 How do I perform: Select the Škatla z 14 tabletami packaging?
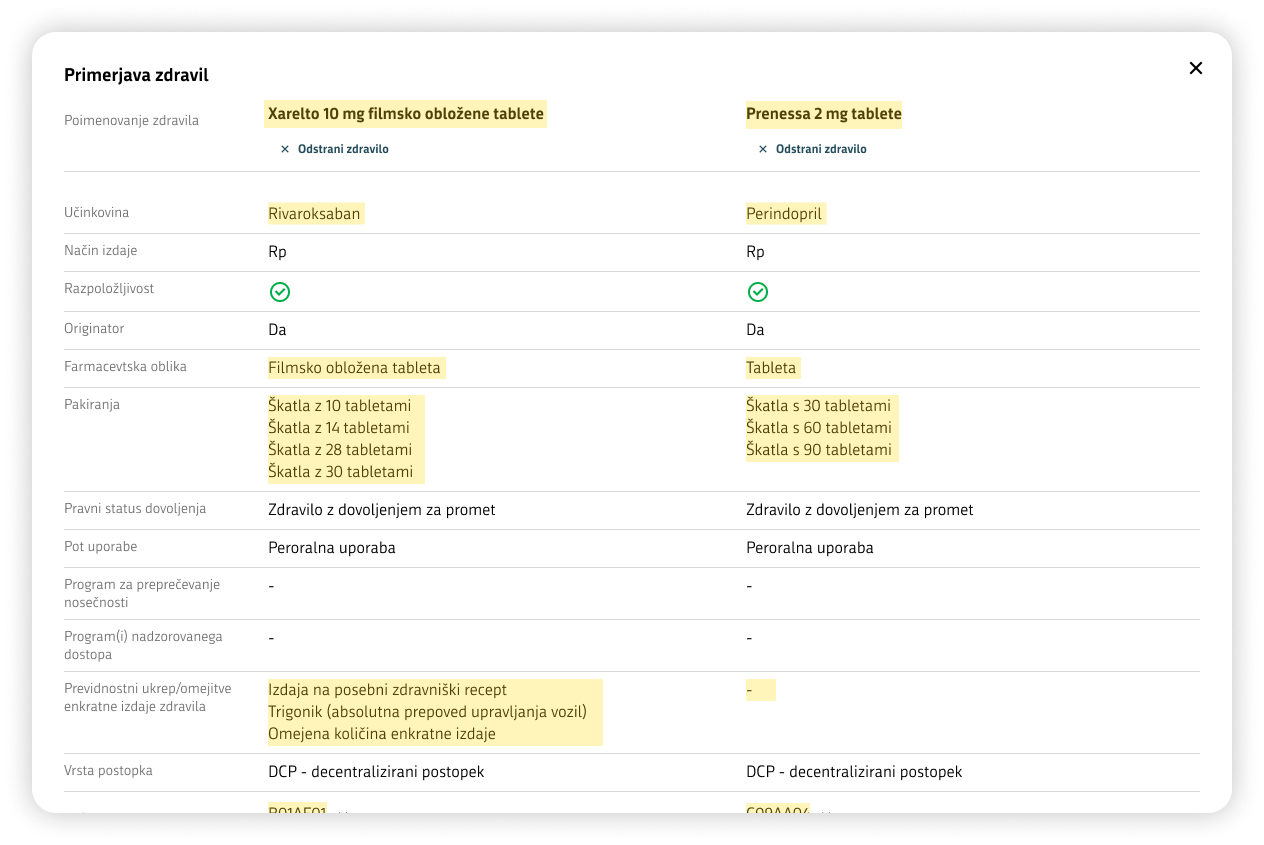(339, 428)
